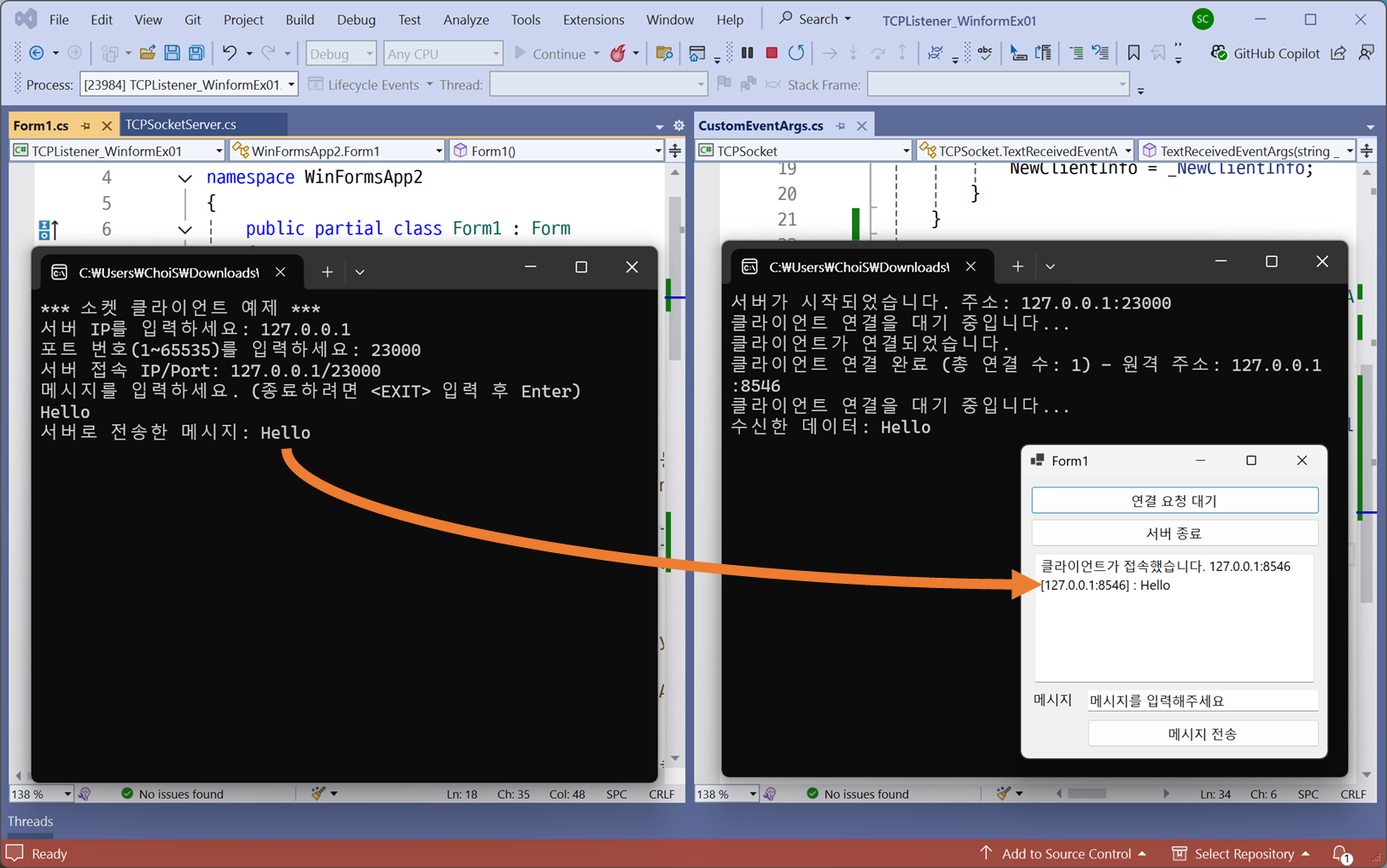
Task: Click the left editor settings gear icon
Action: tap(679, 125)
